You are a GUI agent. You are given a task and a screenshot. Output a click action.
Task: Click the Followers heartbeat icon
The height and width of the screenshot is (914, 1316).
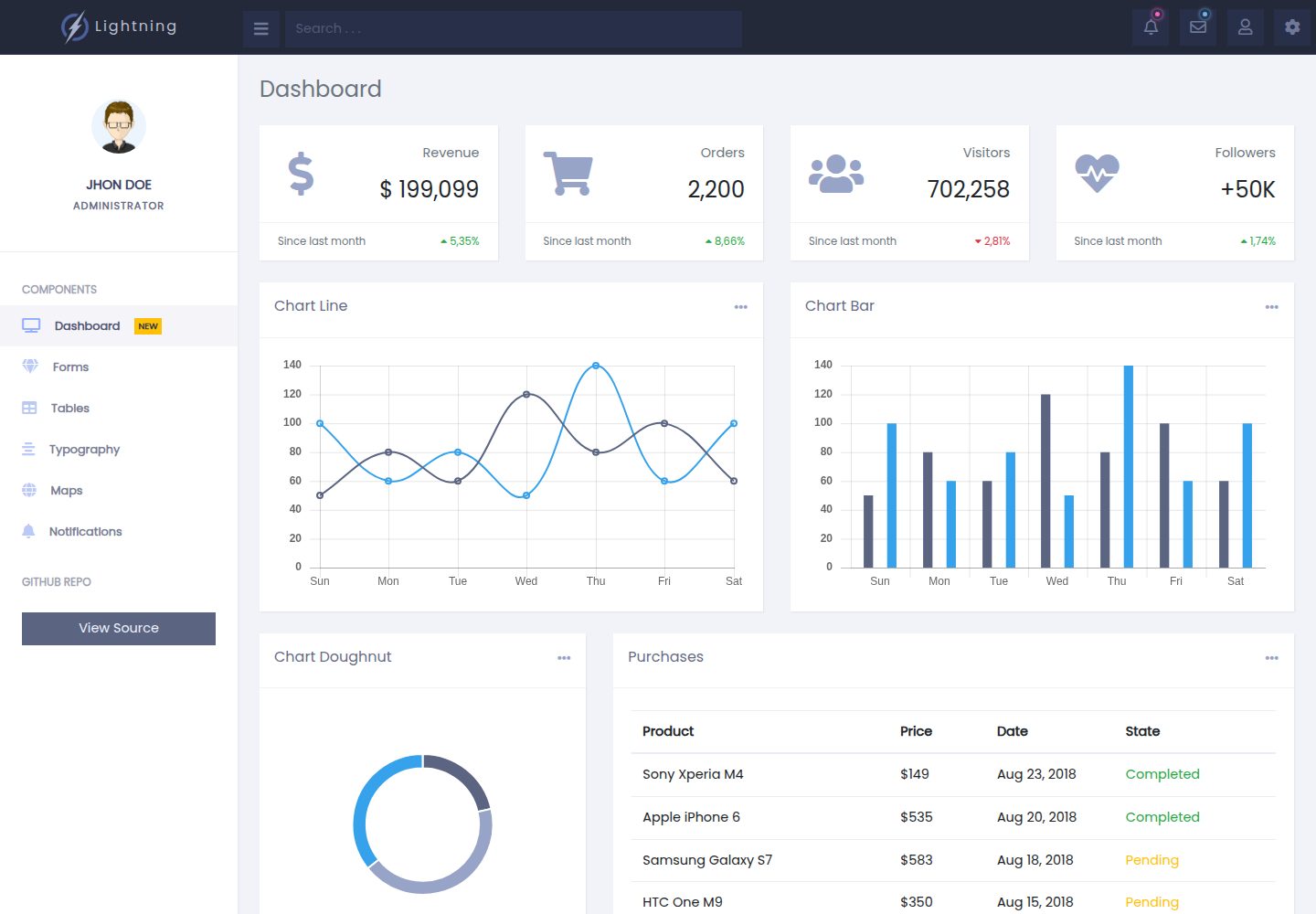(1098, 173)
